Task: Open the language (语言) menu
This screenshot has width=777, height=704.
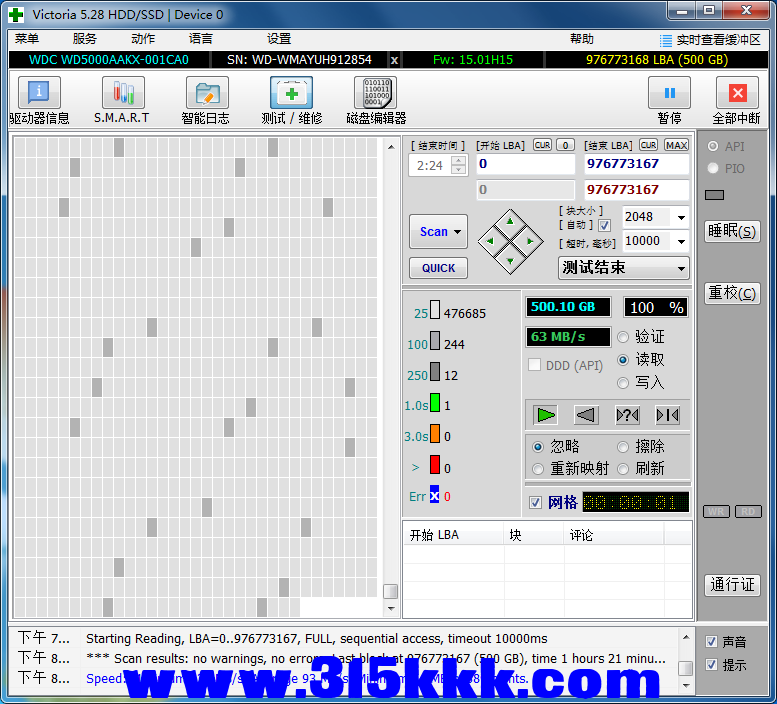Action: 200,39
